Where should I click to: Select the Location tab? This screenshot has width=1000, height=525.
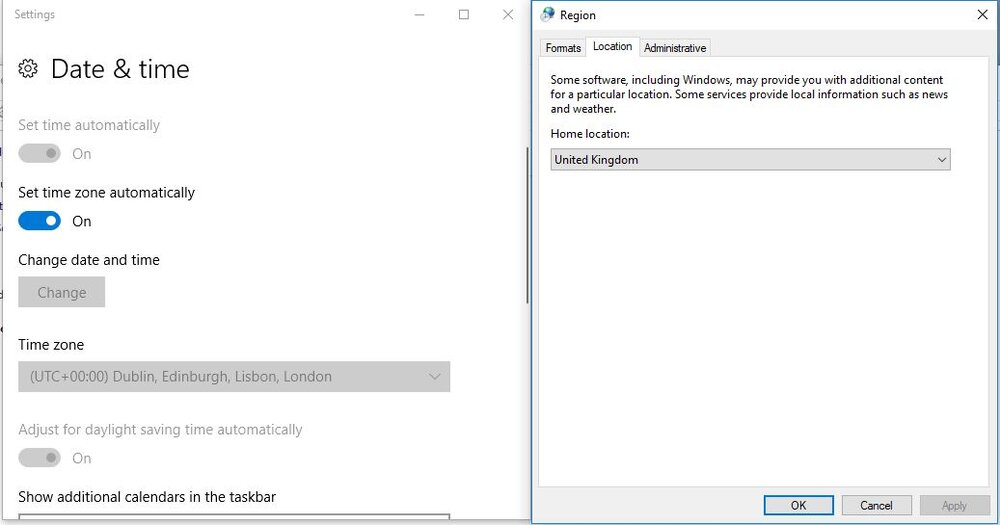pyautogui.click(x=612, y=47)
